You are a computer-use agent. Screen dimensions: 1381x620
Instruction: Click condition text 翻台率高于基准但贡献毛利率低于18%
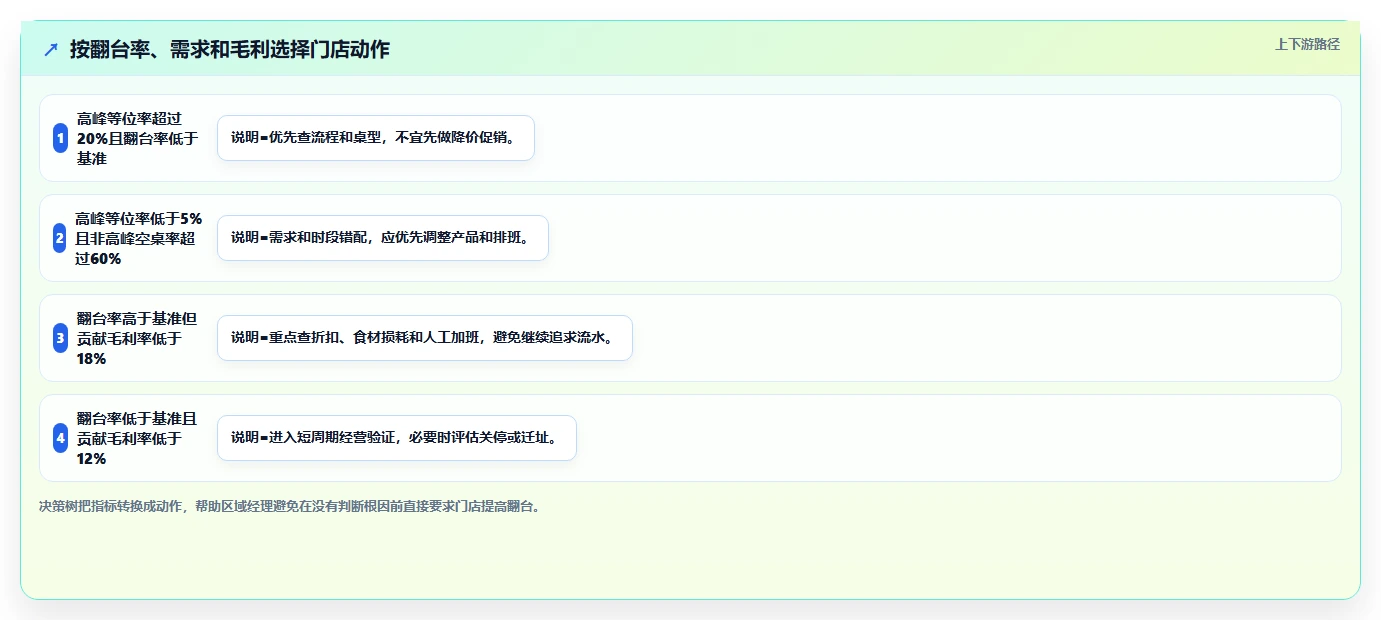(138, 338)
